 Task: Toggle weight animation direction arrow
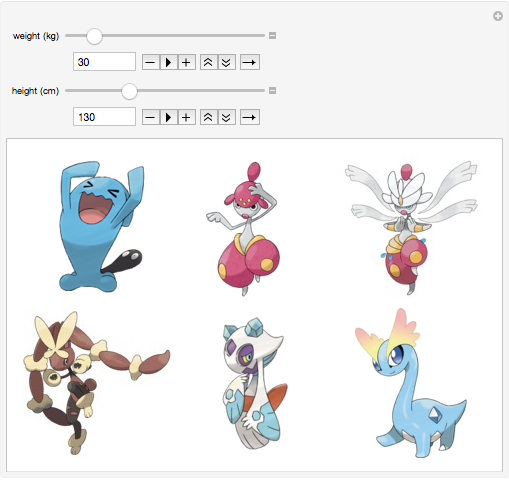[250, 62]
